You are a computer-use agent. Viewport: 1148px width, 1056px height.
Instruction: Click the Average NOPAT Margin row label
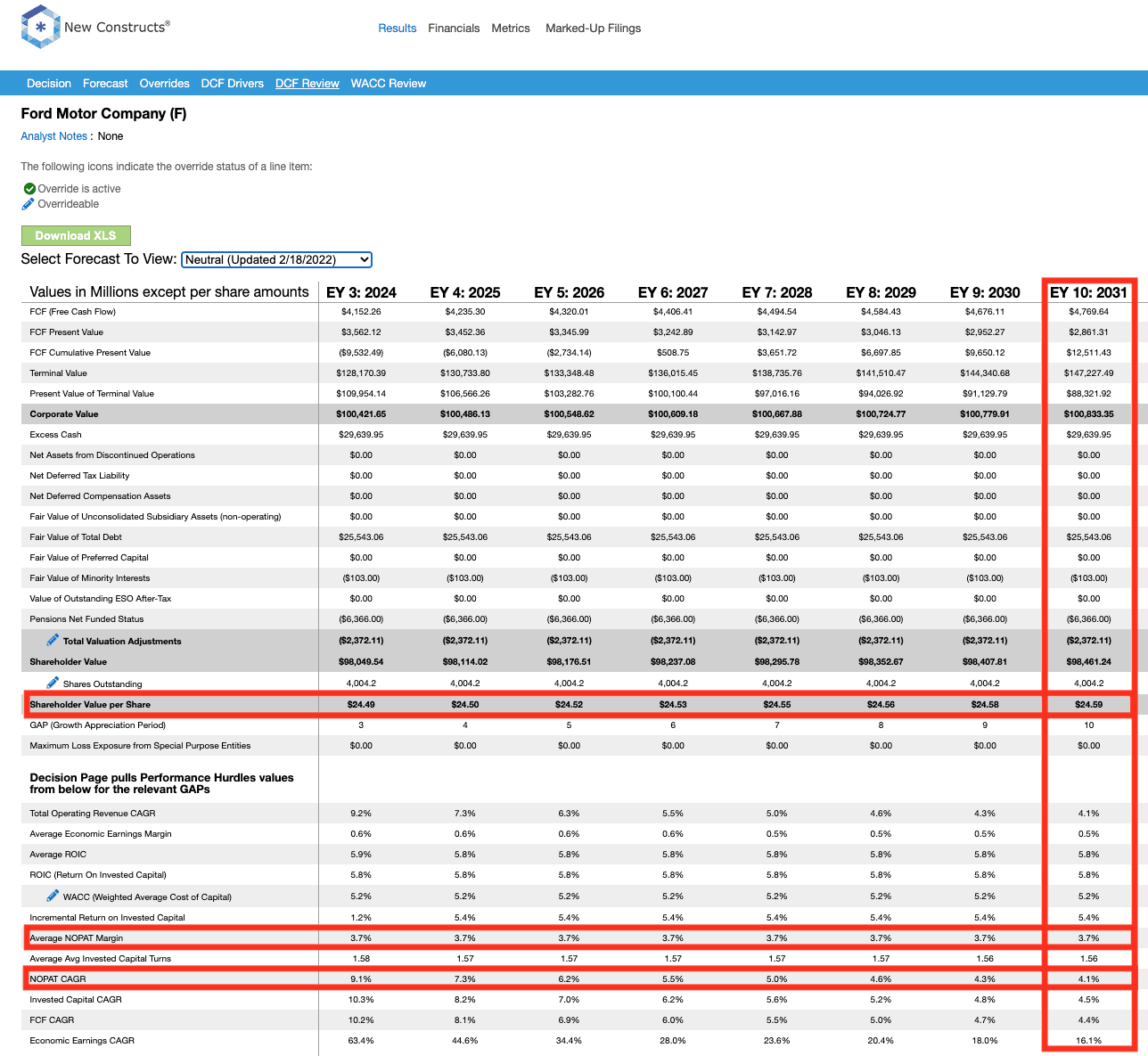77,938
